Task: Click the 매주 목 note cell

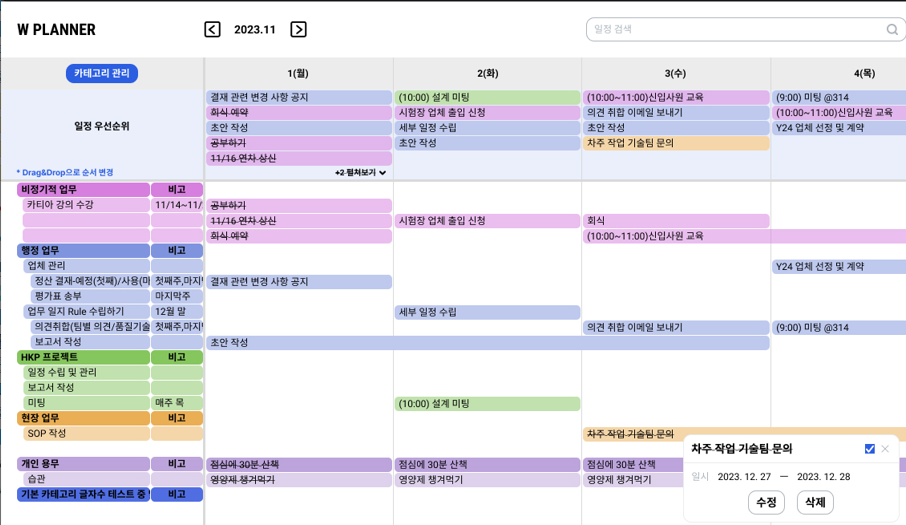Action: pos(177,403)
